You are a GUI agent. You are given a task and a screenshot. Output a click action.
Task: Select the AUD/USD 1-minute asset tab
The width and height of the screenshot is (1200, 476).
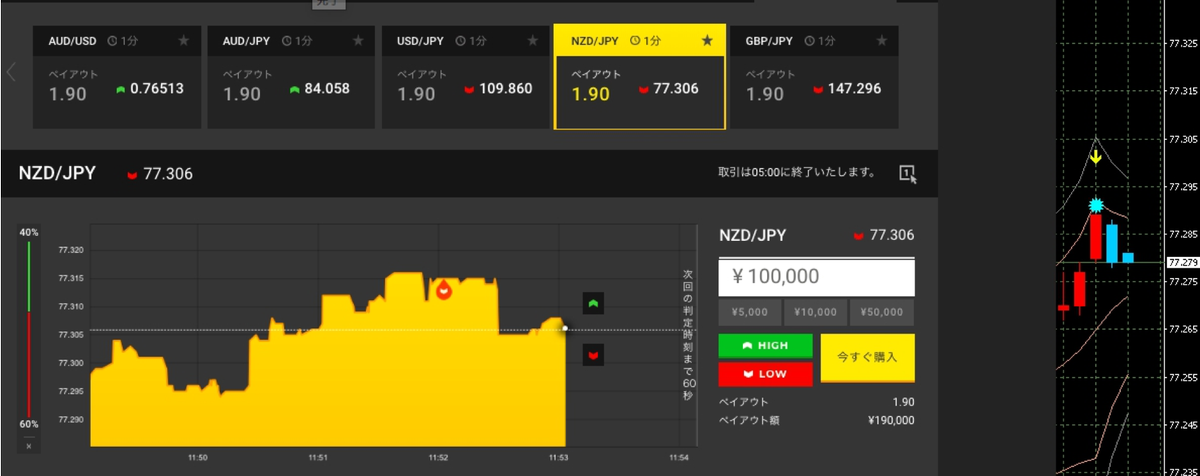tap(118, 78)
